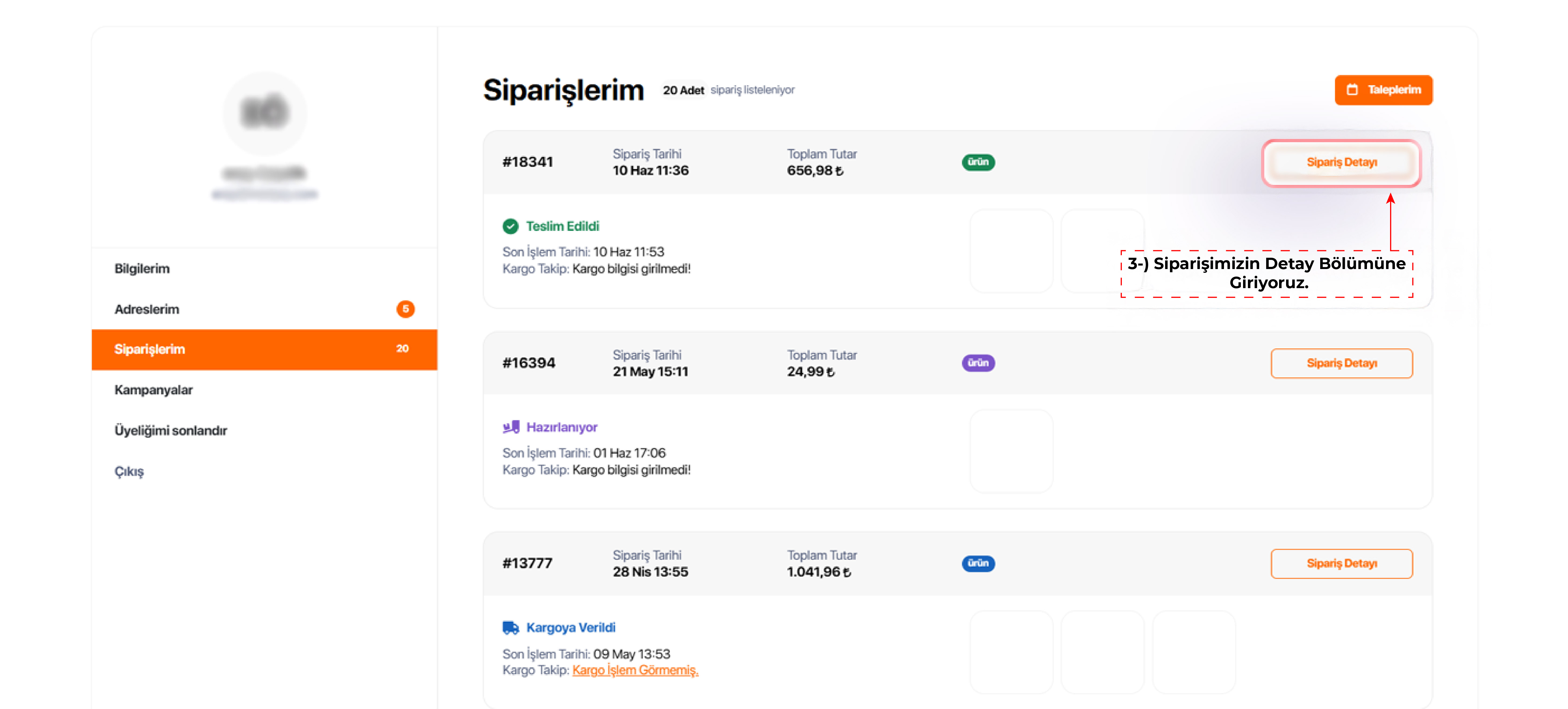Click last action date 09 May 13:53
The height and width of the screenshot is (709, 1568).
(632, 654)
